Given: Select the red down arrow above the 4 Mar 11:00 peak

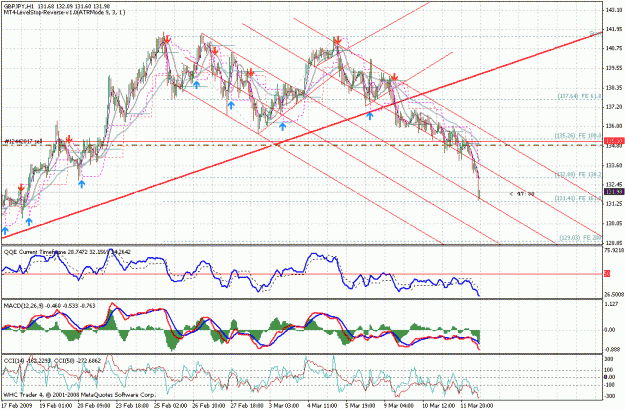Looking at the screenshot, I should pyautogui.click(x=338, y=41).
